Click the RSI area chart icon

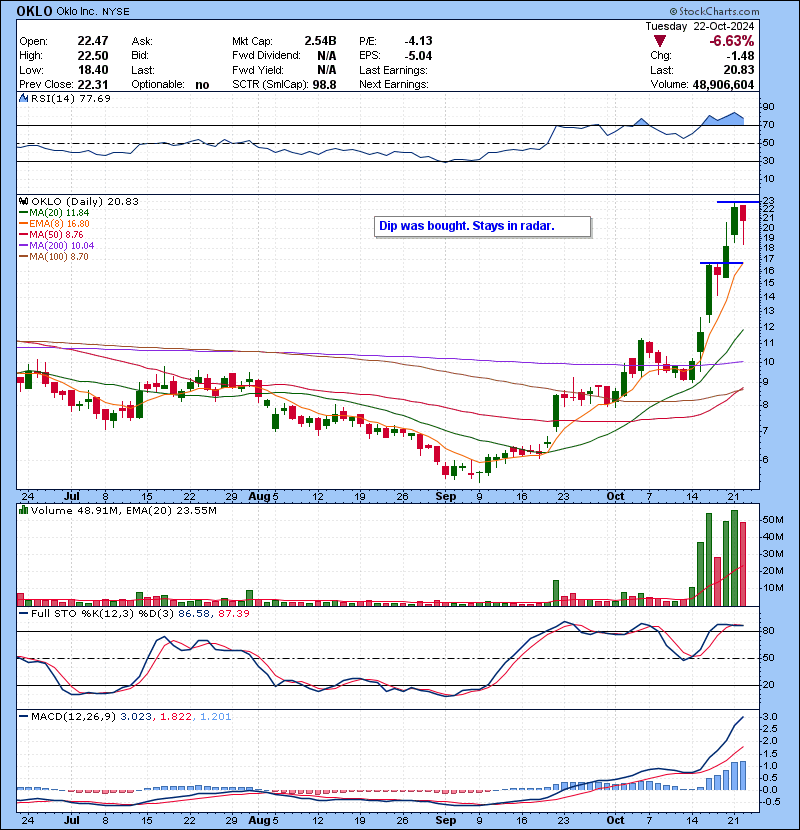click(x=23, y=98)
